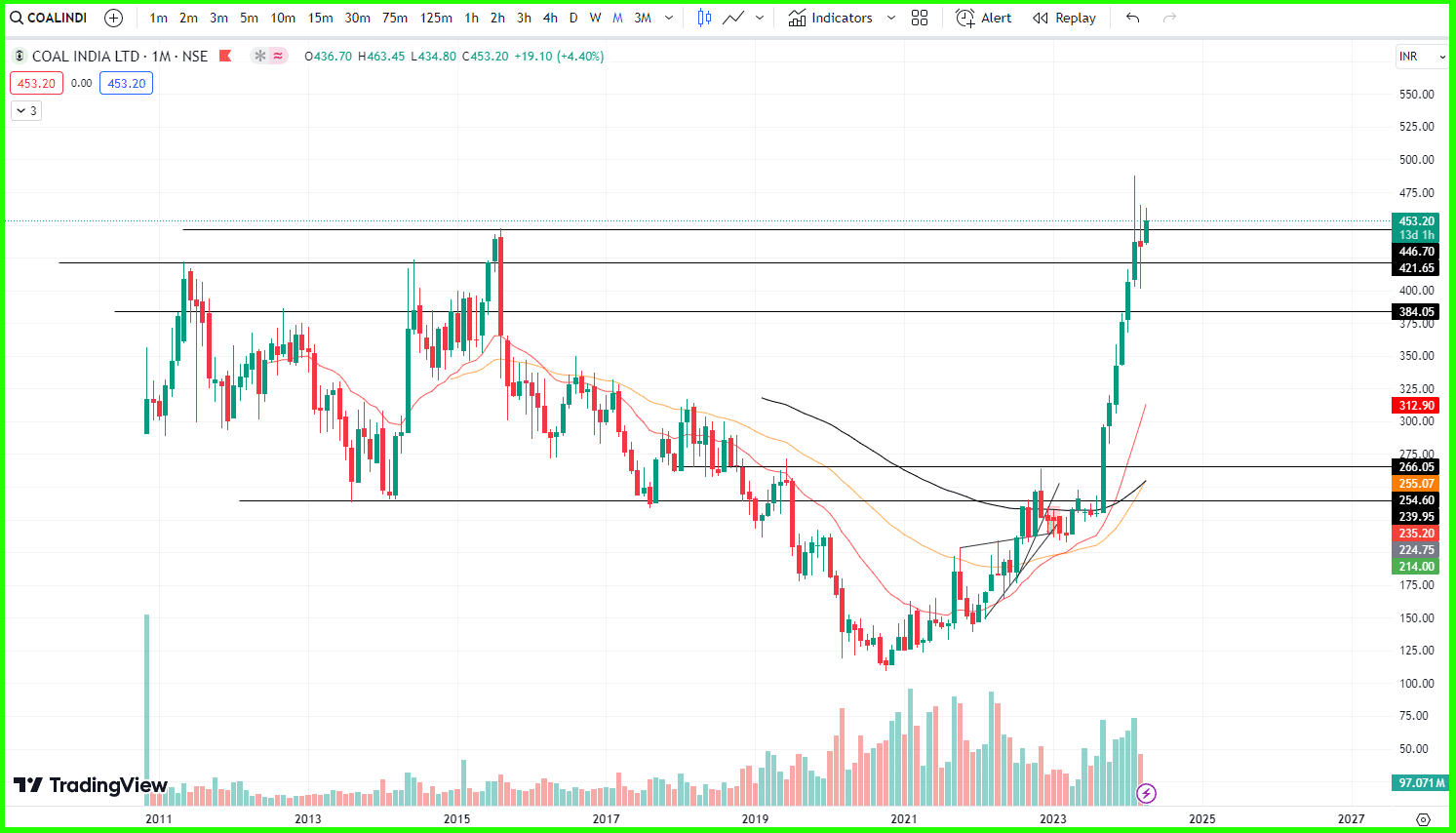The width and height of the screenshot is (1456, 833).
Task: Open the INR currency dropdown
Action: tap(1421, 57)
